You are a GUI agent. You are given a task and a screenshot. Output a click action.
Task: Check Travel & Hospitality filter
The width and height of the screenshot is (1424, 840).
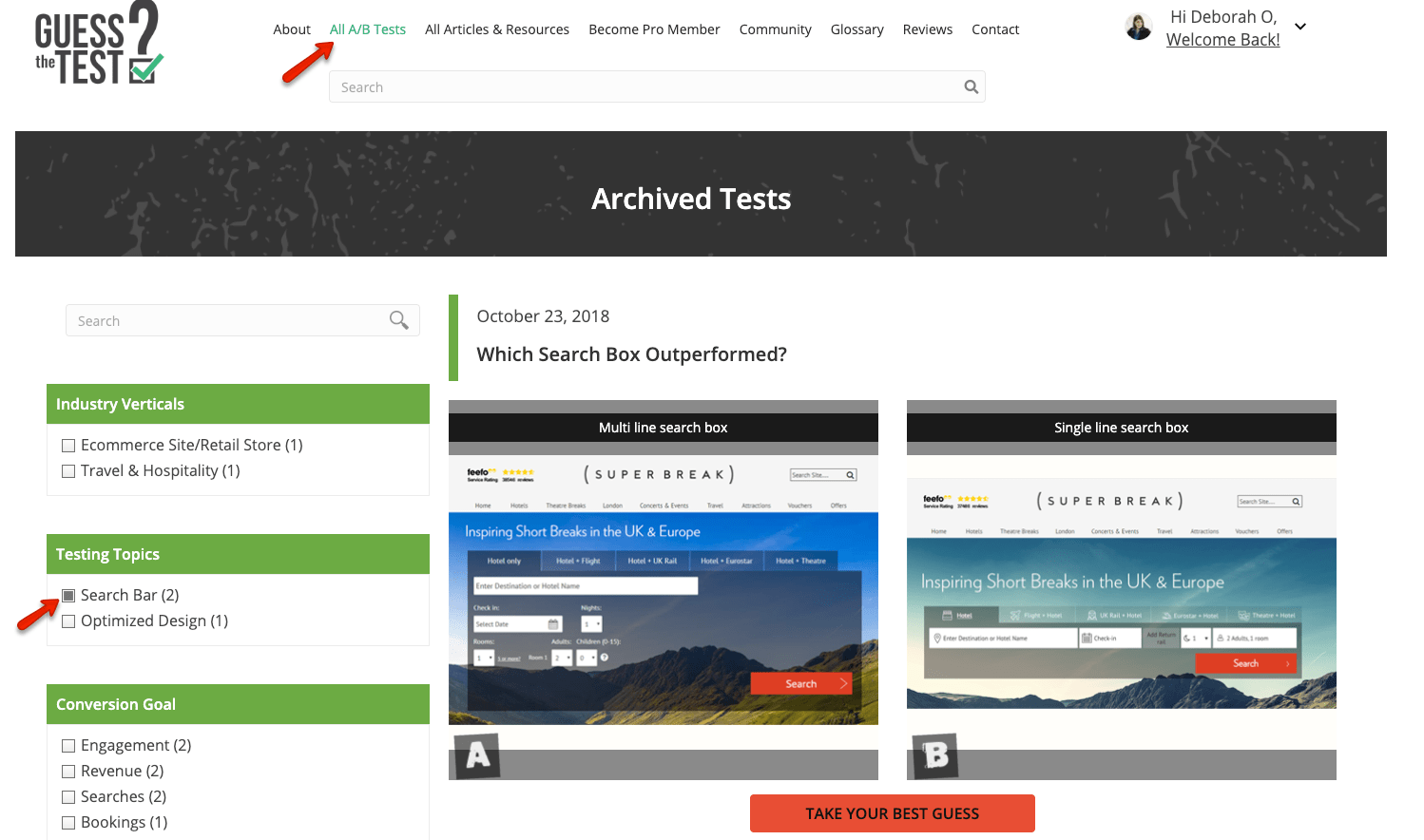point(68,471)
